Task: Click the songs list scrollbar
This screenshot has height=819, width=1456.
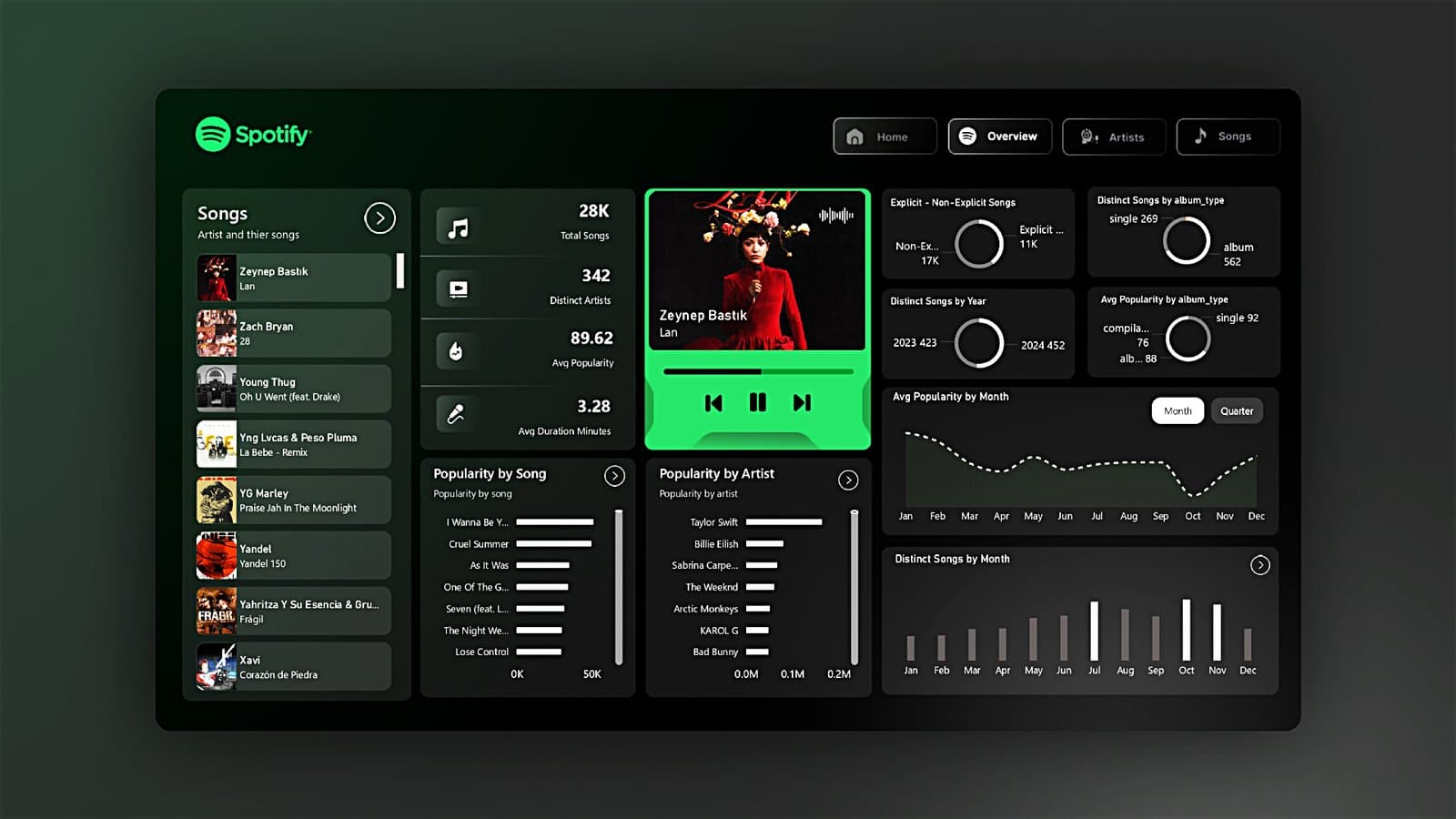Action: pos(400,271)
